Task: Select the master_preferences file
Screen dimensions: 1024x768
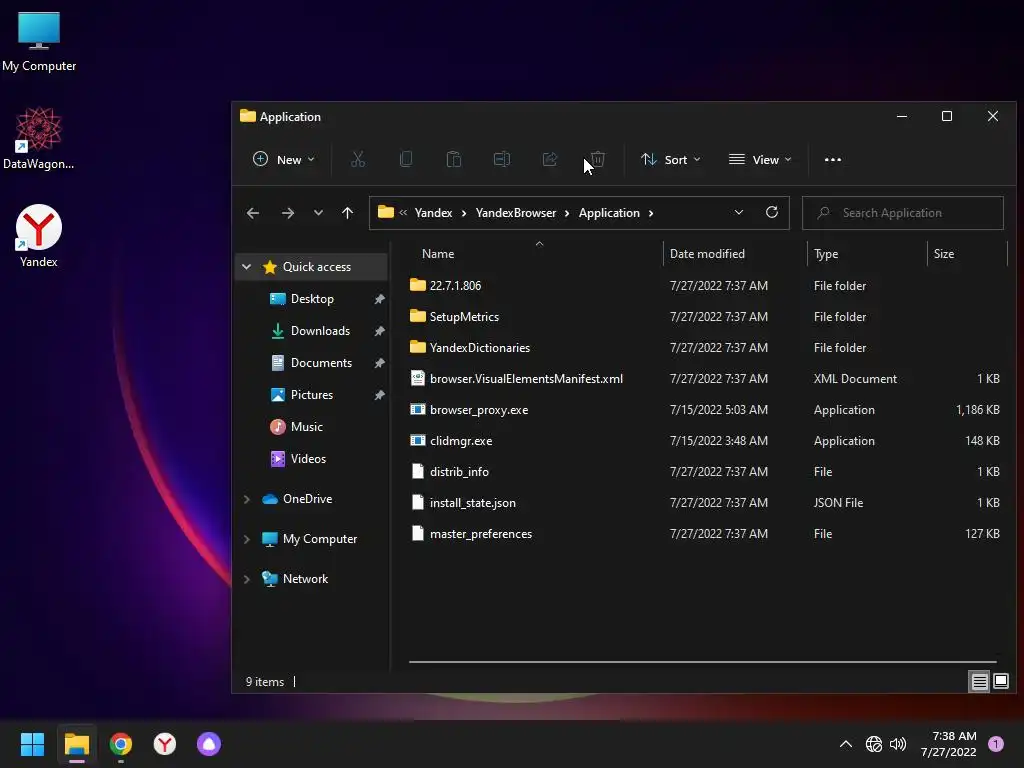Action: point(705,534)
